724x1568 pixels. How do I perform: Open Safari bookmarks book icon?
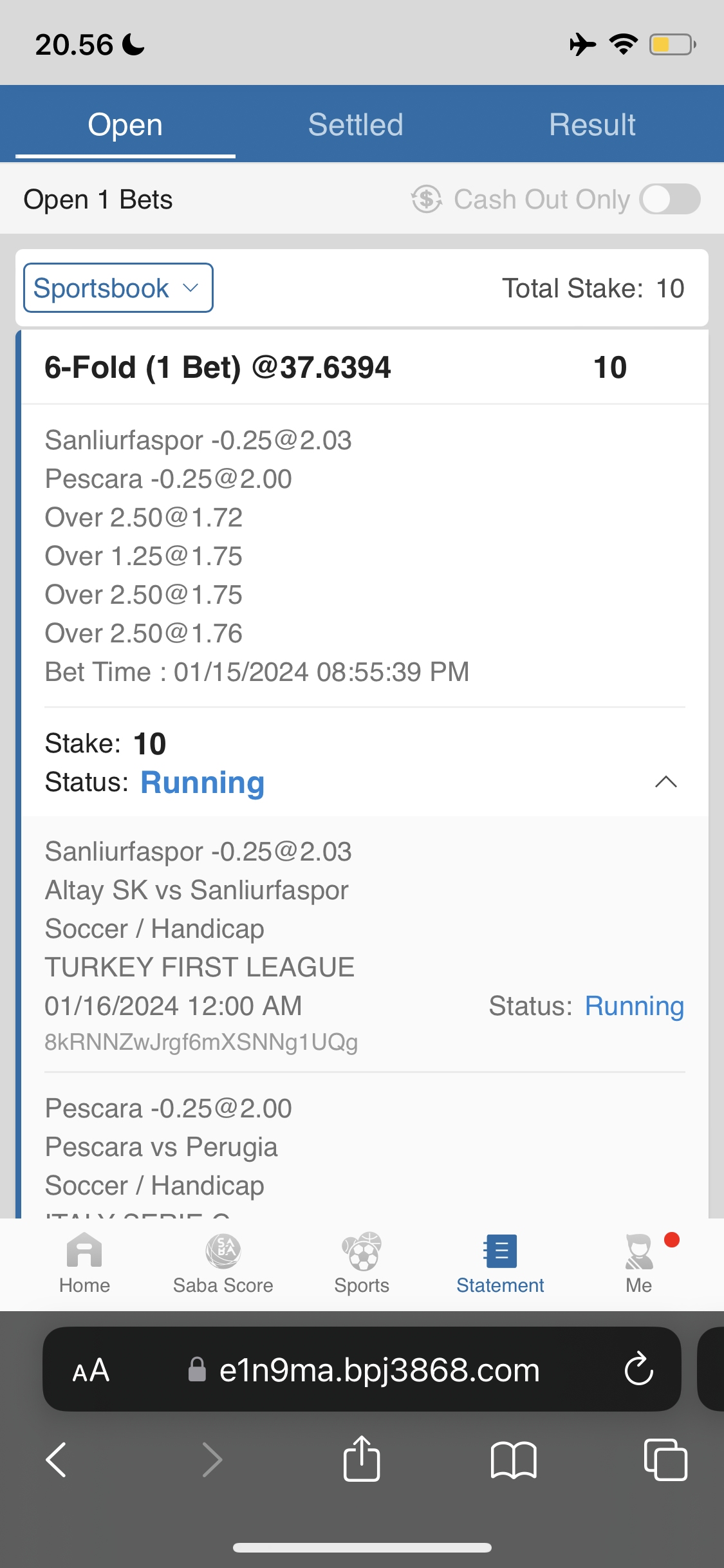pos(513,1459)
